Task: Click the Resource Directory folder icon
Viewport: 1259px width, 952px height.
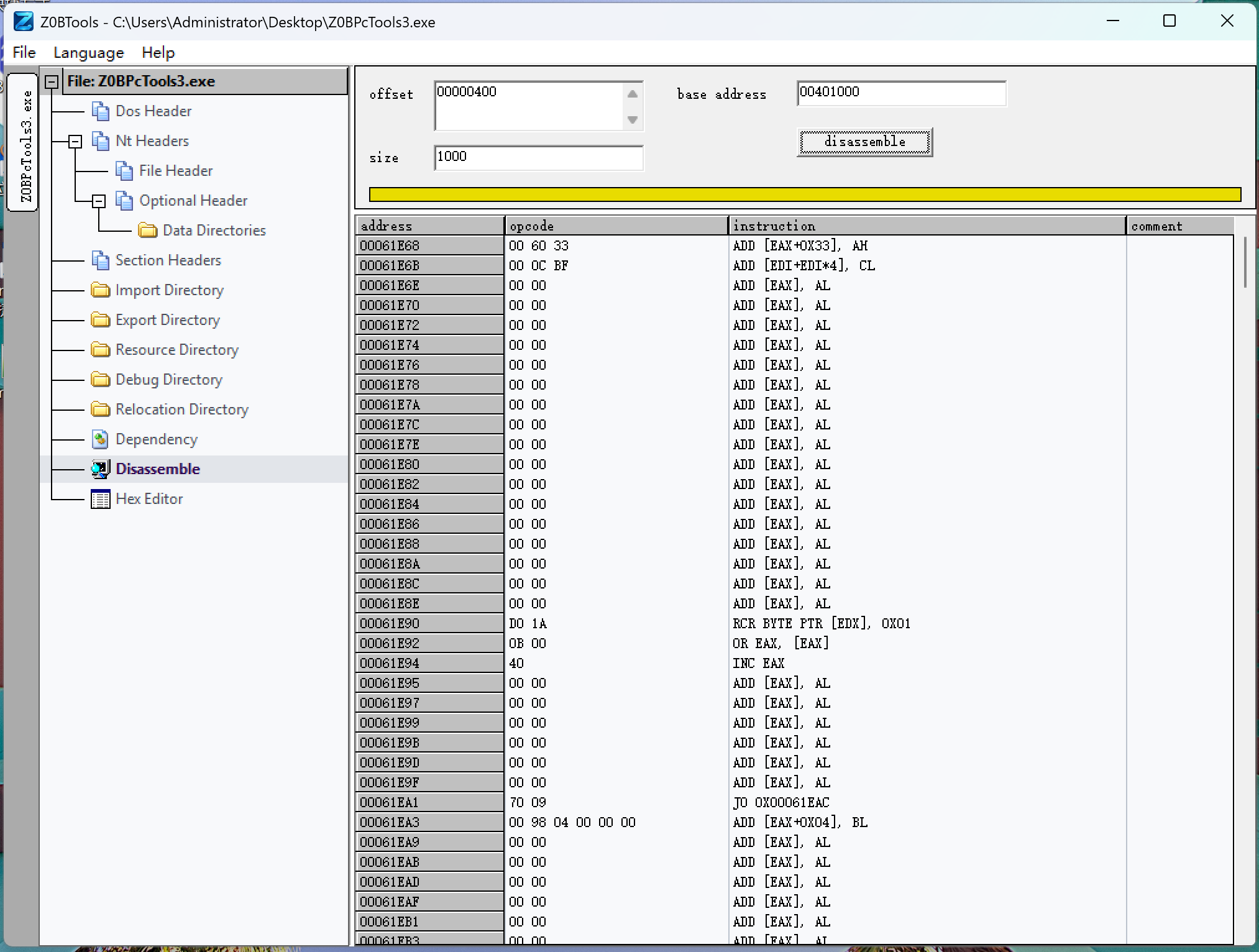Action: [101, 350]
